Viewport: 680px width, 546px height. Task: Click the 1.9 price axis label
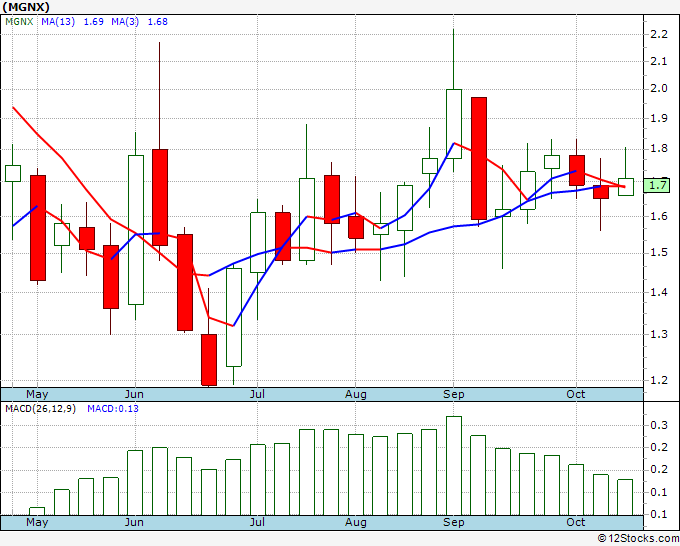(x=659, y=118)
